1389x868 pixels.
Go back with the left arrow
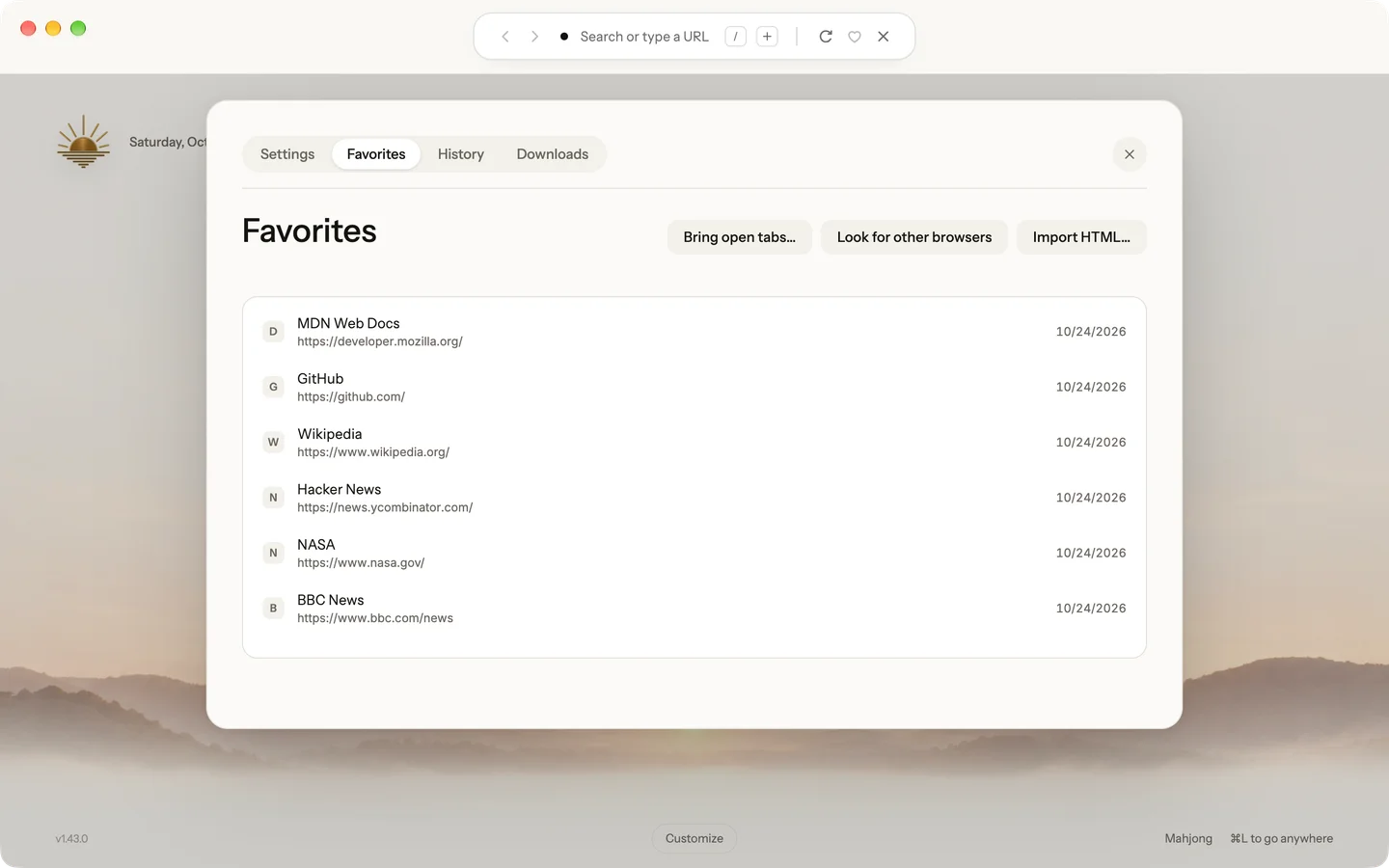[505, 37]
